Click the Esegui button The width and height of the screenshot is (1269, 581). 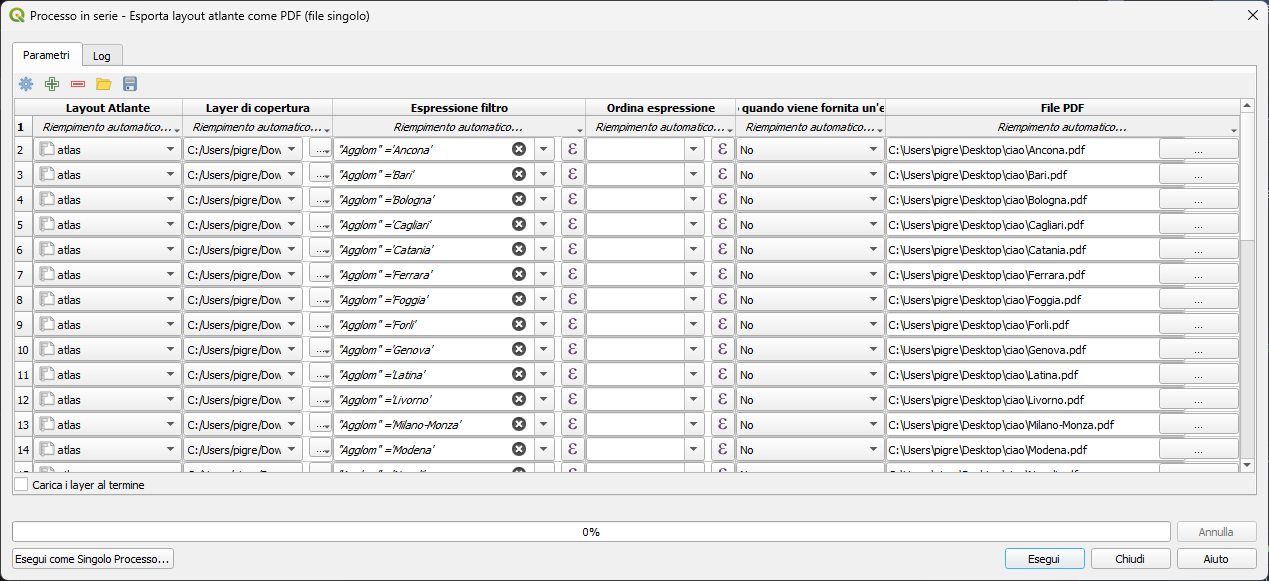(1043, 559)
